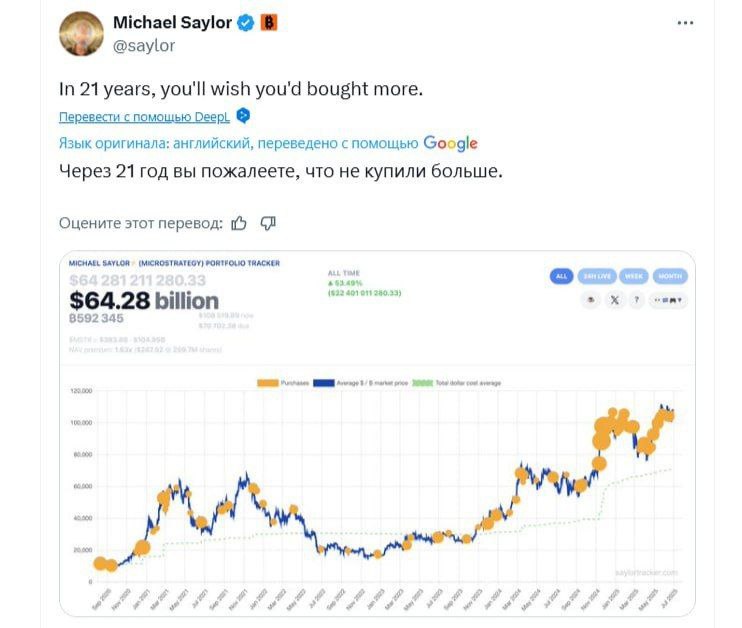Viewport: 742px width, 628px height.
Task: Rate translation with thumbs down
Action: (268, 223)
